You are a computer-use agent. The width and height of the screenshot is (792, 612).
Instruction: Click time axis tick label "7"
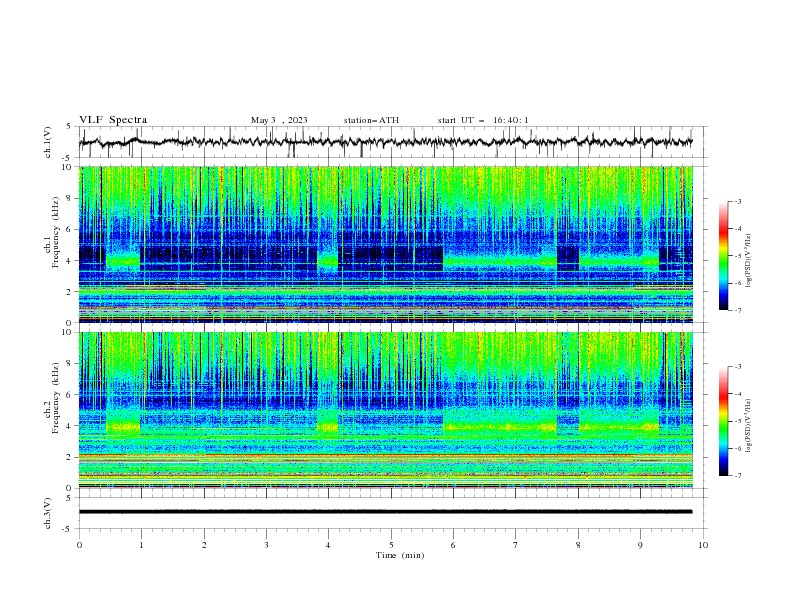pos(516,545)
